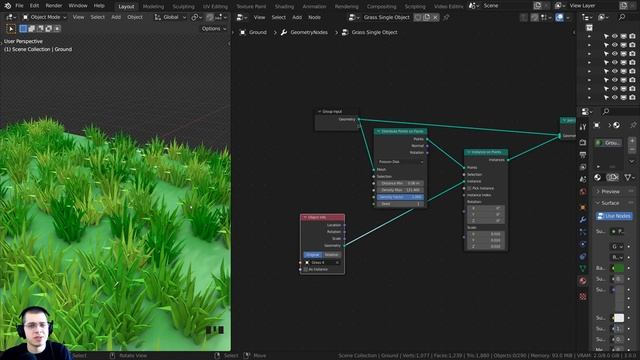Open the Physics properties tab icon
The height and width of the screenshot is (360, 640).
[x=583, y=244]
